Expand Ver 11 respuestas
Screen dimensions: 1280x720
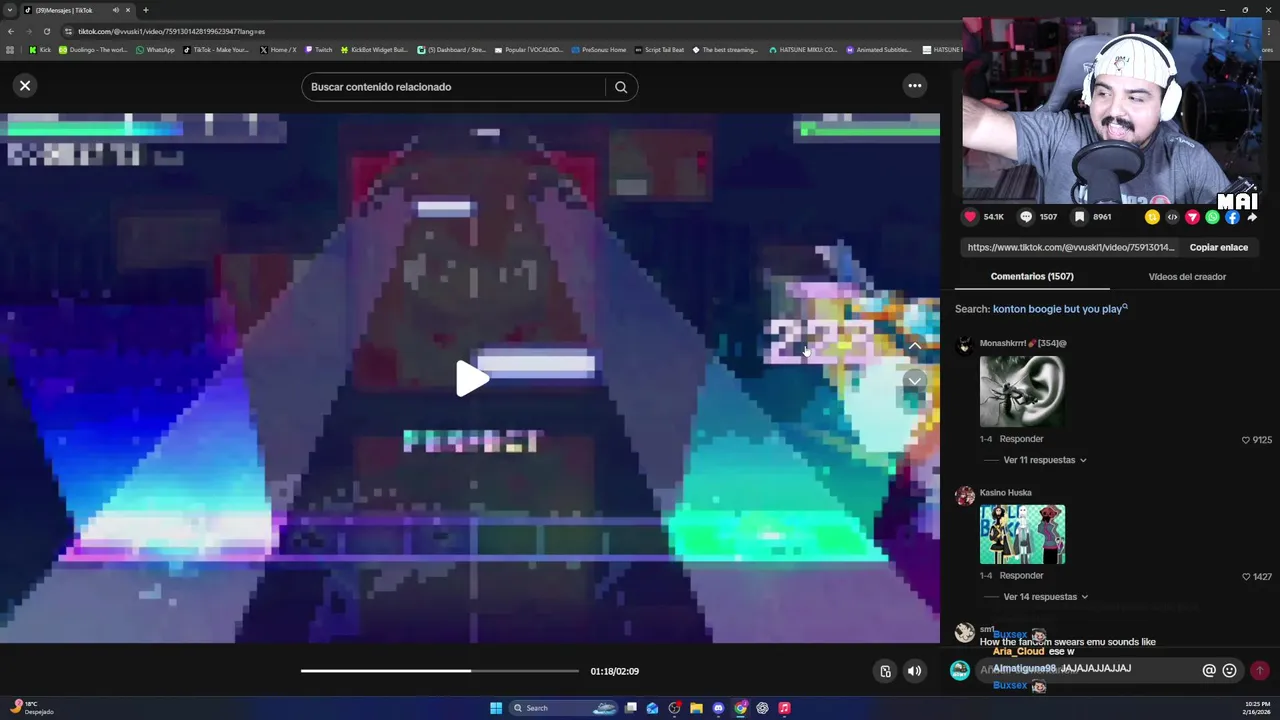click(x=1044, y=460)
